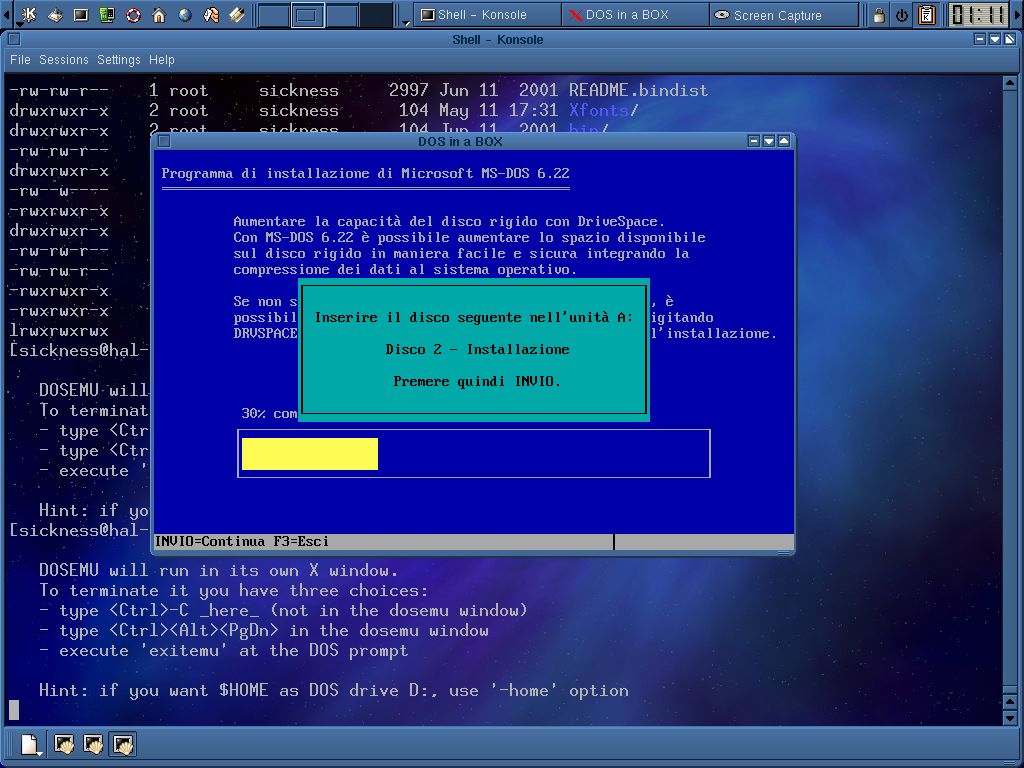1024x768 pixels.
Task: Click the Konsole text cursor block at prompt
Action: tap(14, 710)
